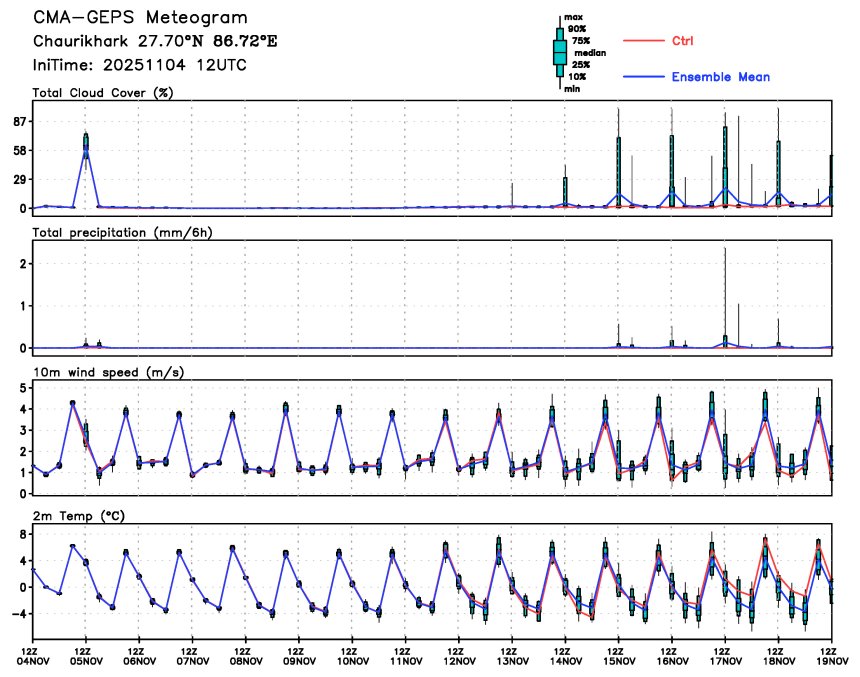Click the blue Ensemble Mean legend line
860x677 pixels.
click(x=645, y=77)
